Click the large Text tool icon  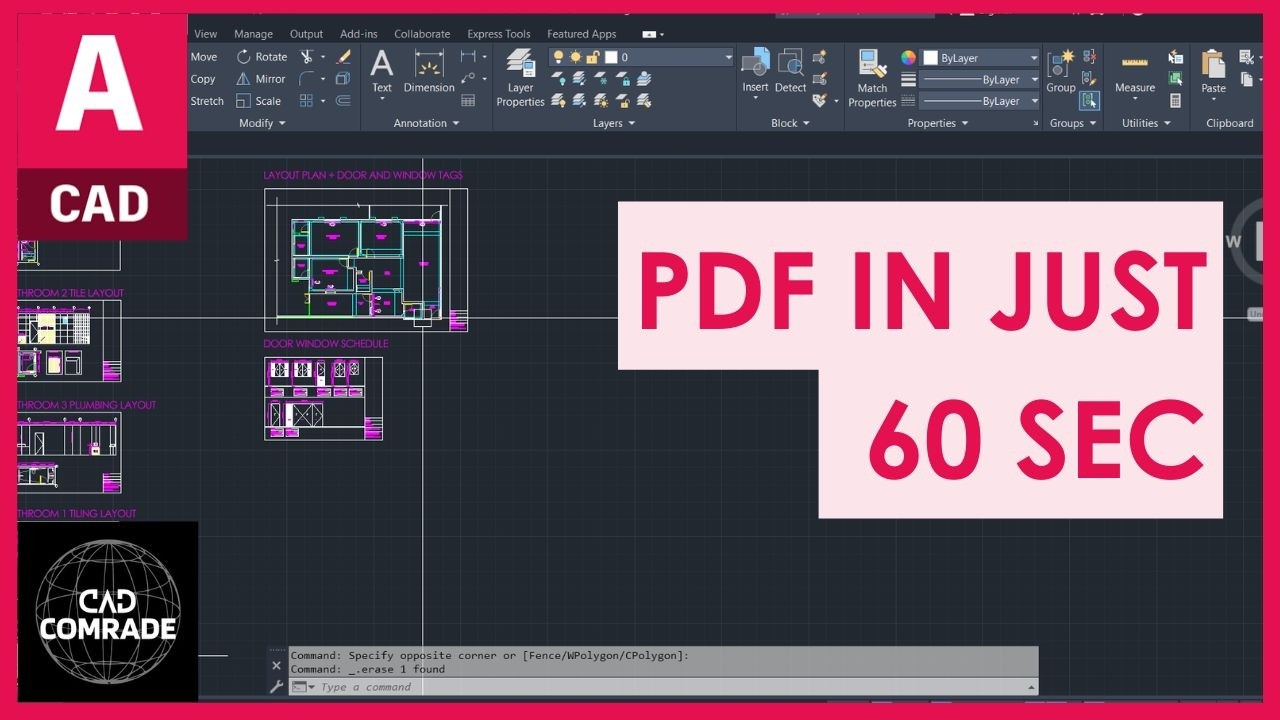pyautogui.click(x=382, y=65)
